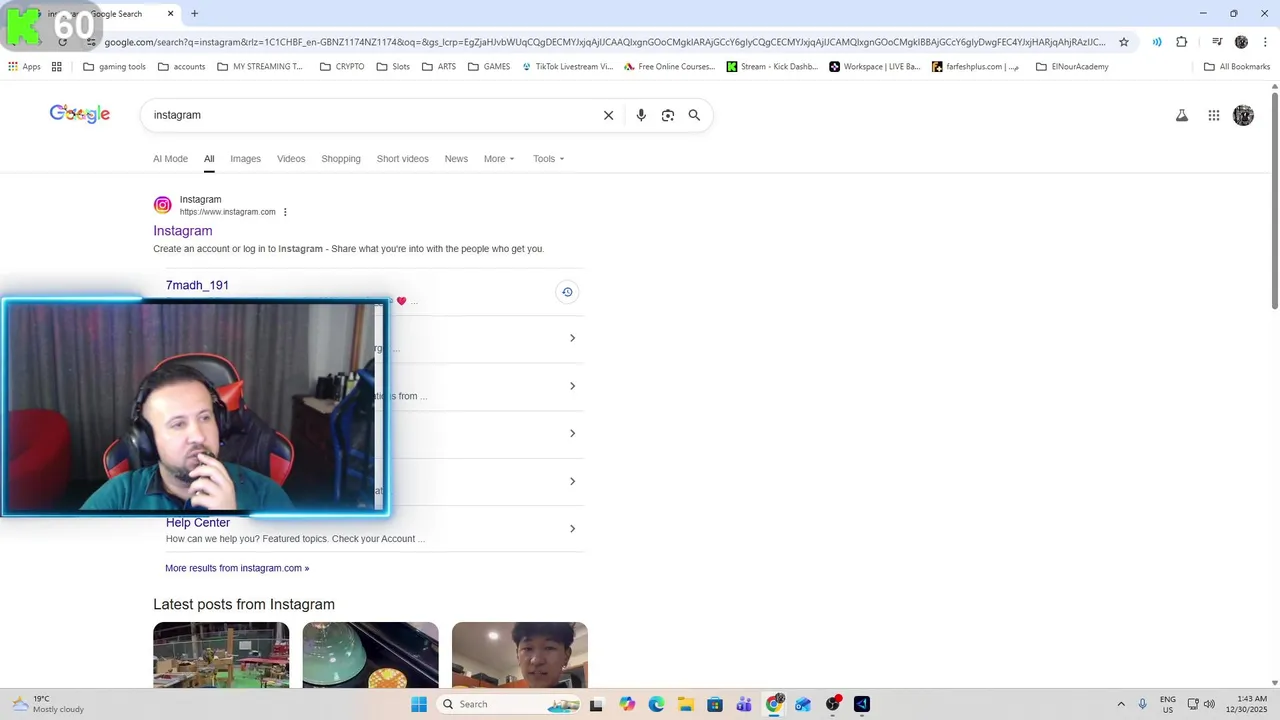Image resolution: width=1280 pixels, height=720 pixels.
Task: Open the CRYPTO bookmark folder
Action: click(x=342, y=67)
